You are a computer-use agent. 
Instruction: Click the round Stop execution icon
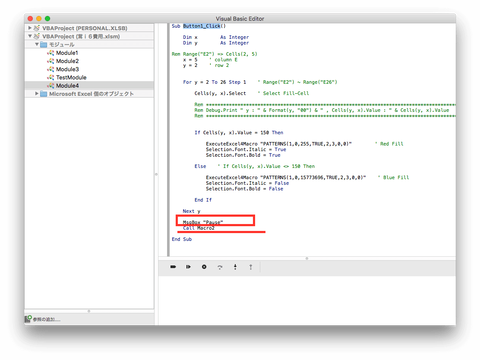click(204, 267)
